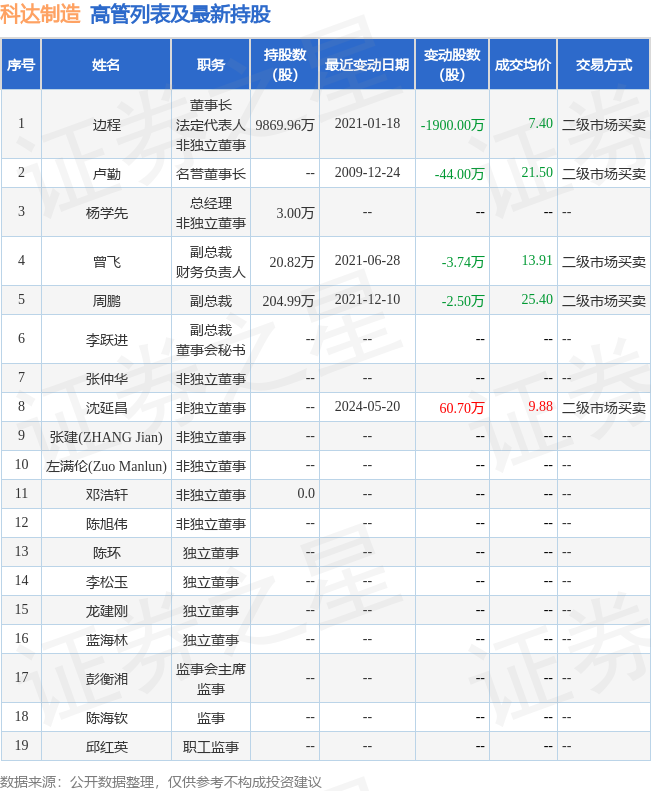Click the name 陈旭伟

click(106, 524)
